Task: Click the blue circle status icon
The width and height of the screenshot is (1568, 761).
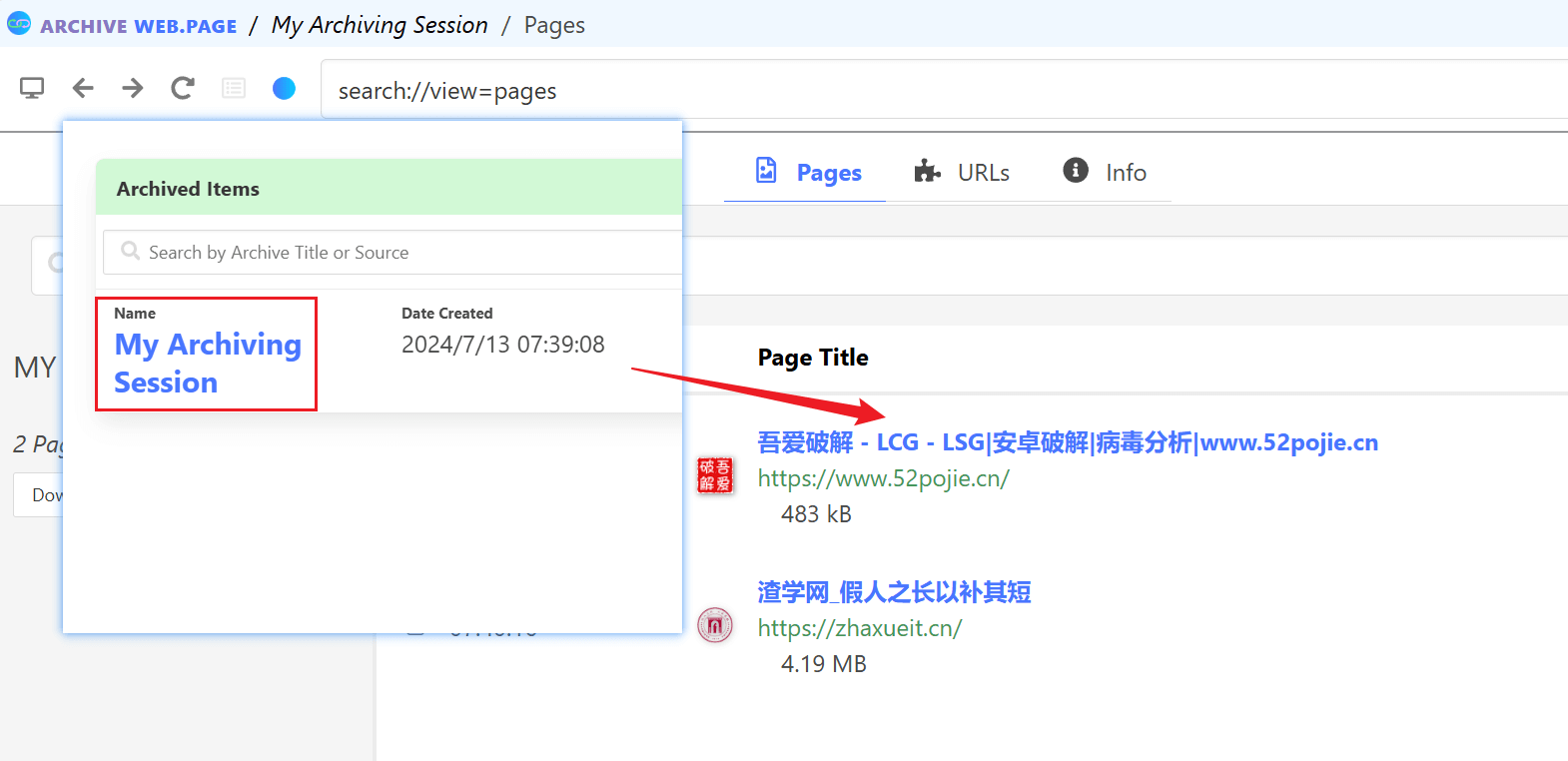Action: pyautogui.click(x=284, y=89)
